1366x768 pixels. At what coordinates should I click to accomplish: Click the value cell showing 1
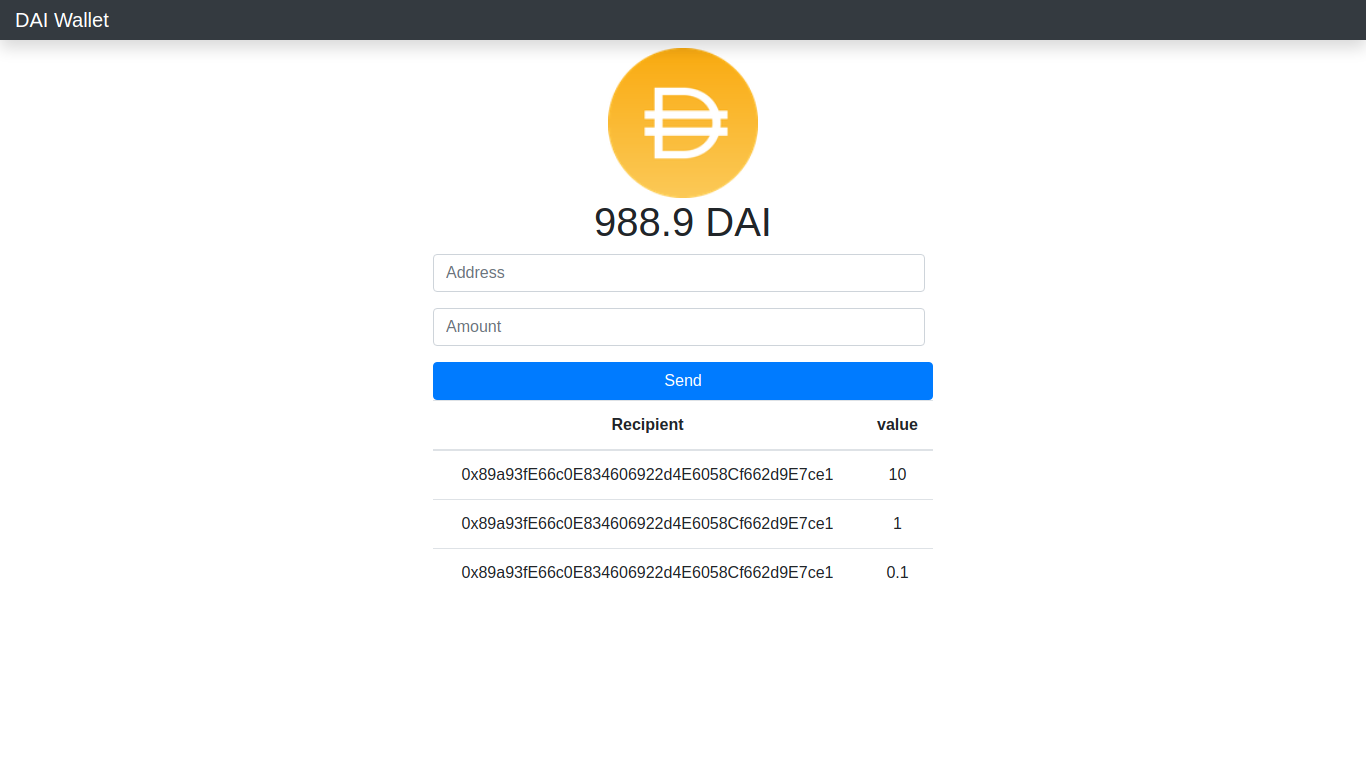point(897,524)
